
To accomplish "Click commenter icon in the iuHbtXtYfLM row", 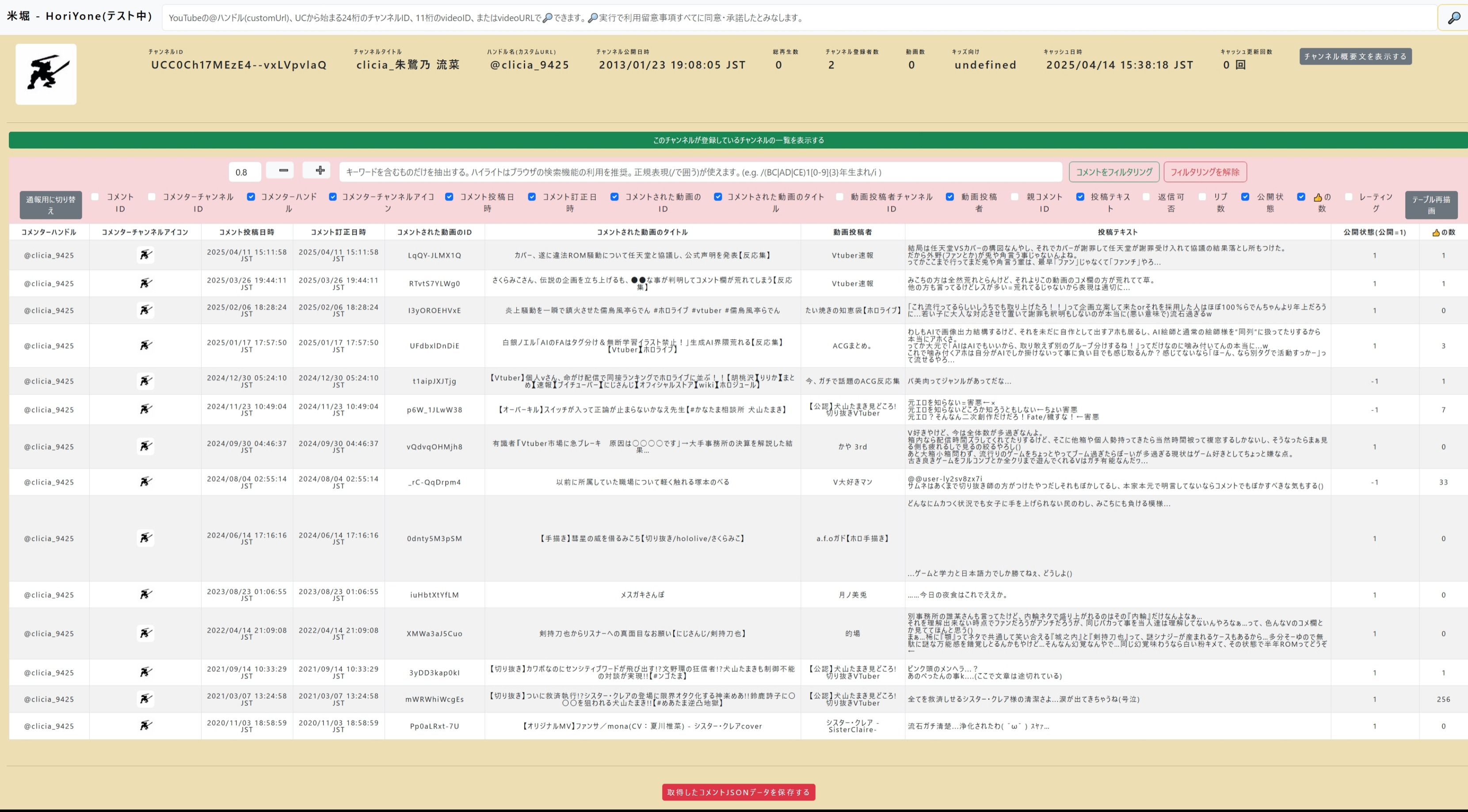I will [x=145, y=595].
